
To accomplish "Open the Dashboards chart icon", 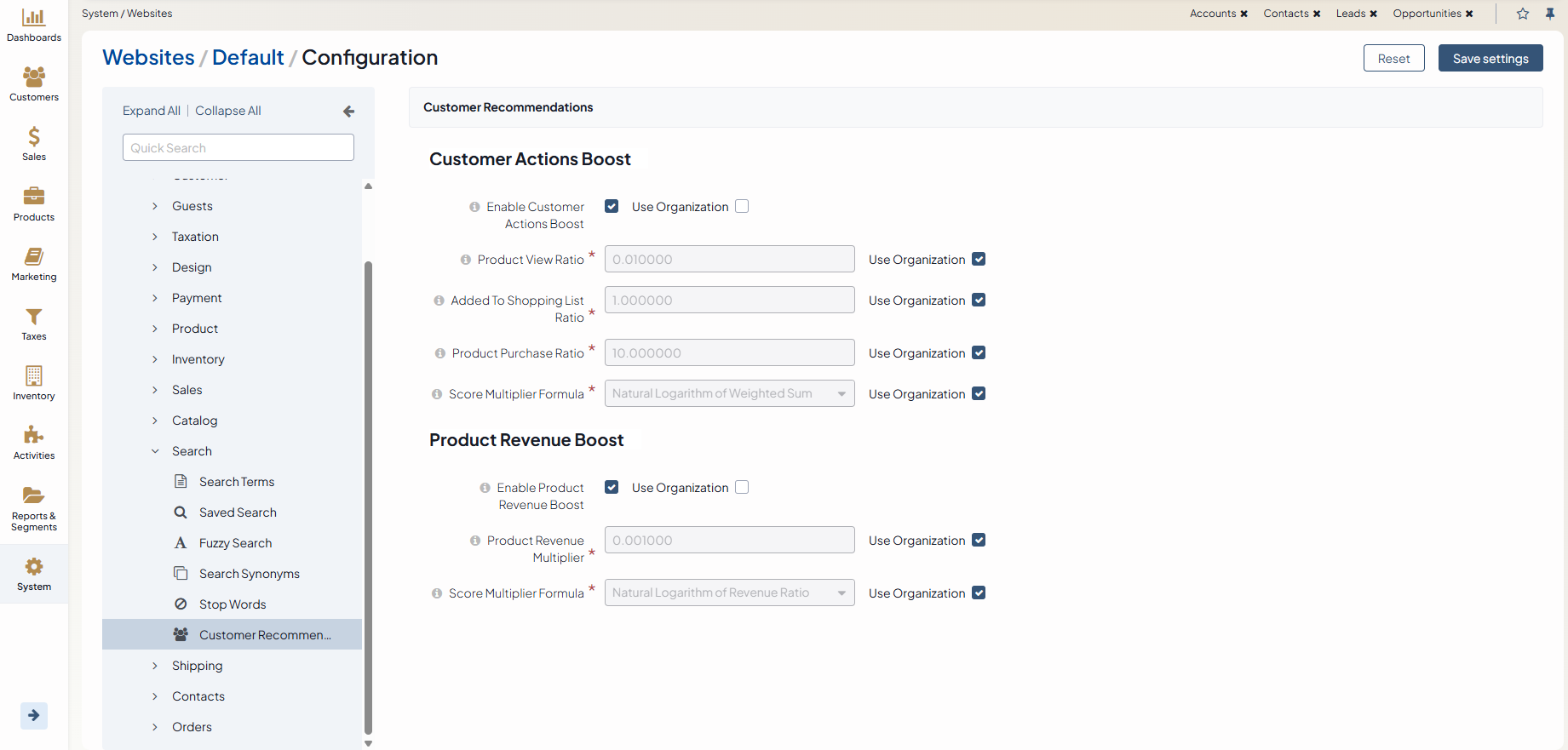I will [33, 18].
